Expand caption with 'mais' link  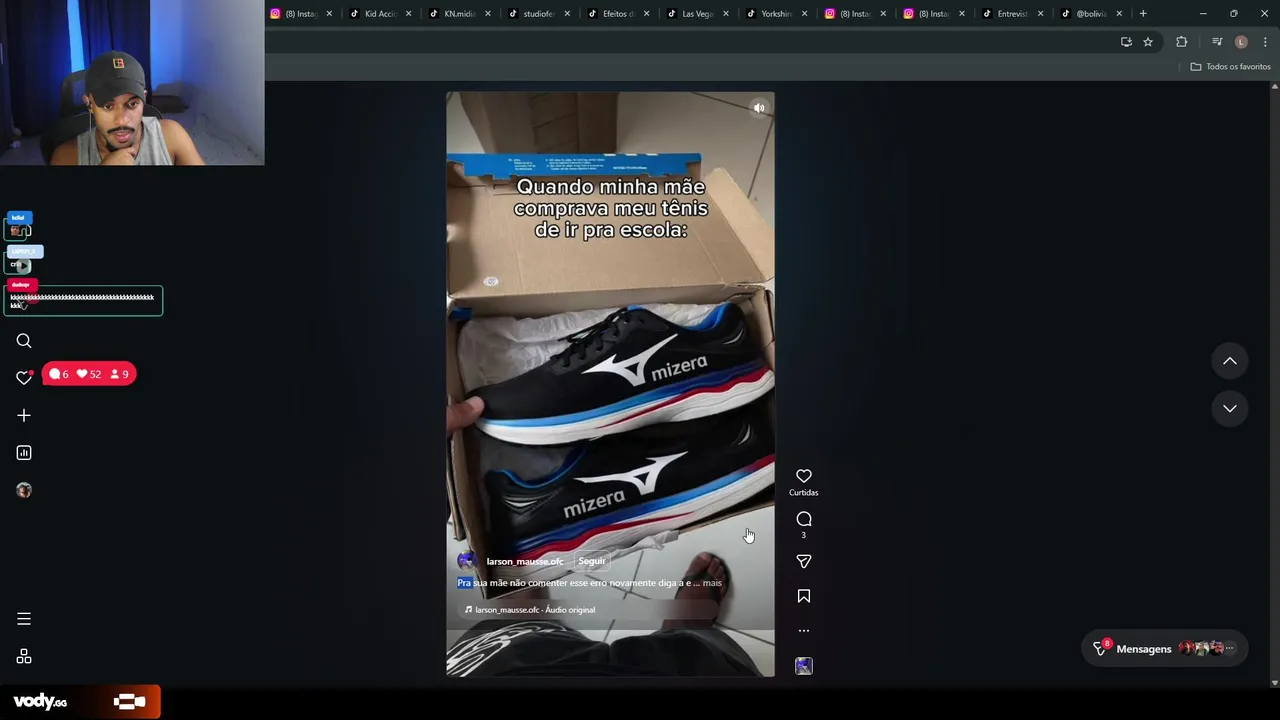click(x=712, y=583)
